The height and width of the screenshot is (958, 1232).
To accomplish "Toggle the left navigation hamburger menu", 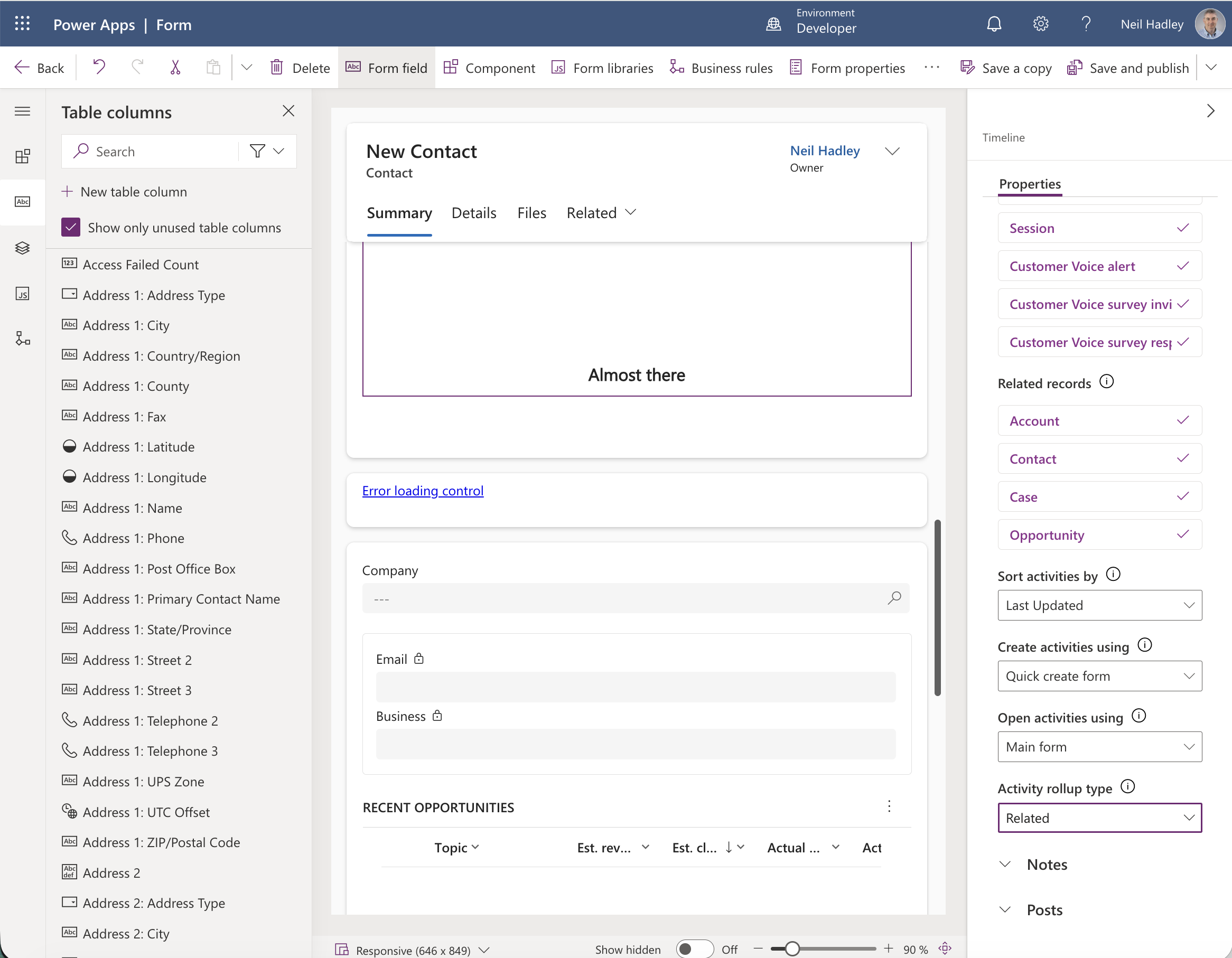I will [x=23, y=111].
